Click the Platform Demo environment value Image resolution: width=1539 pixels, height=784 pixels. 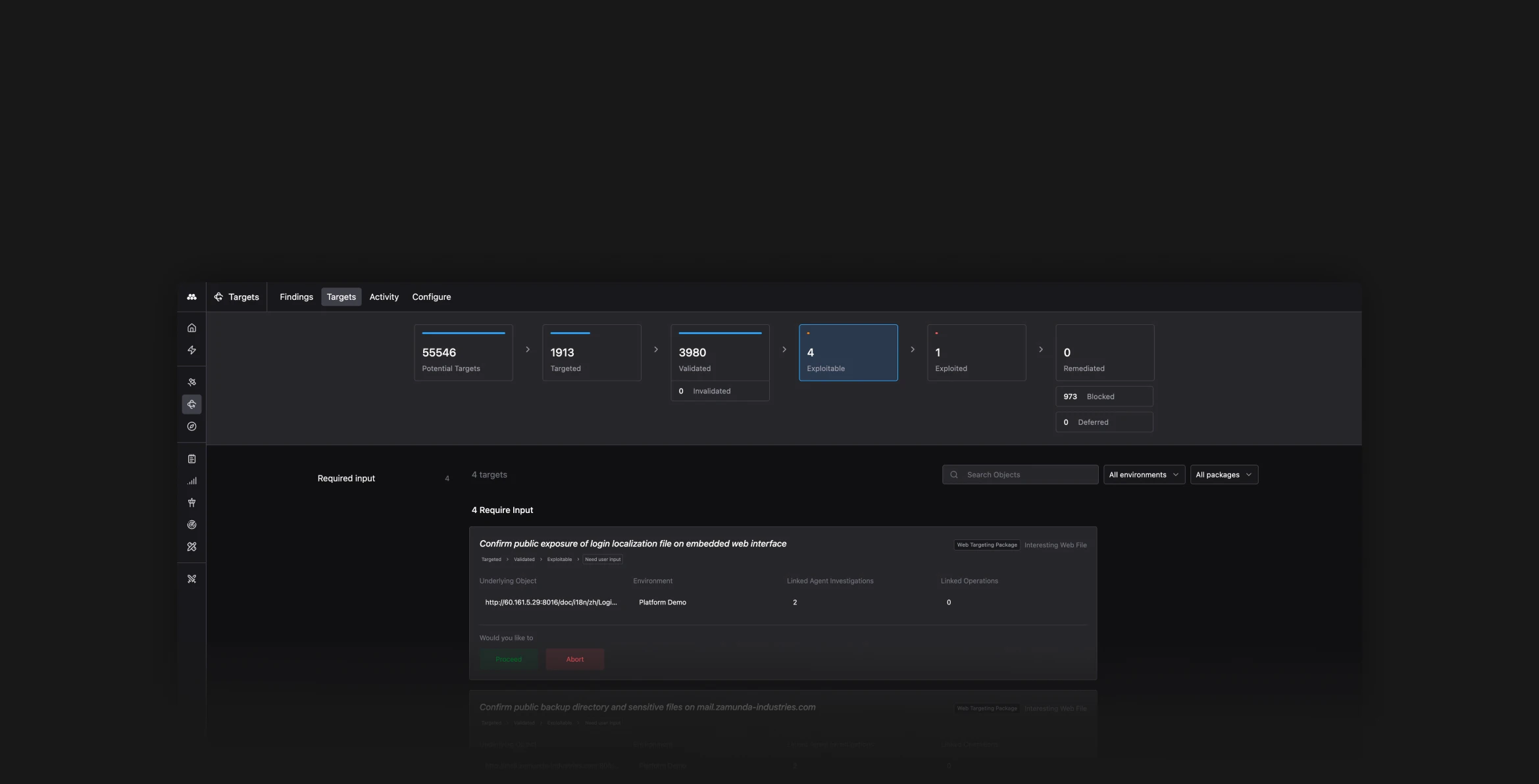pos(663,602)
